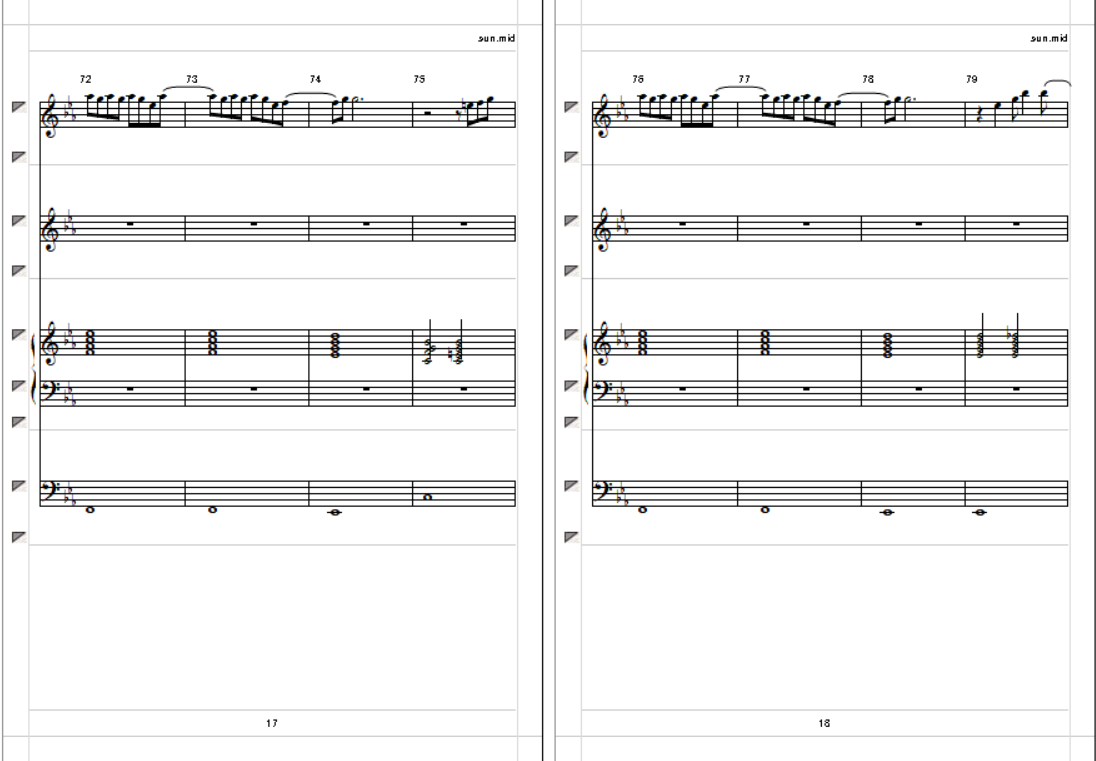Viewport: 1096px width, 761px height.
Task: Select the handle beside the piano bass staff on page 18
Action: (572, 386)
